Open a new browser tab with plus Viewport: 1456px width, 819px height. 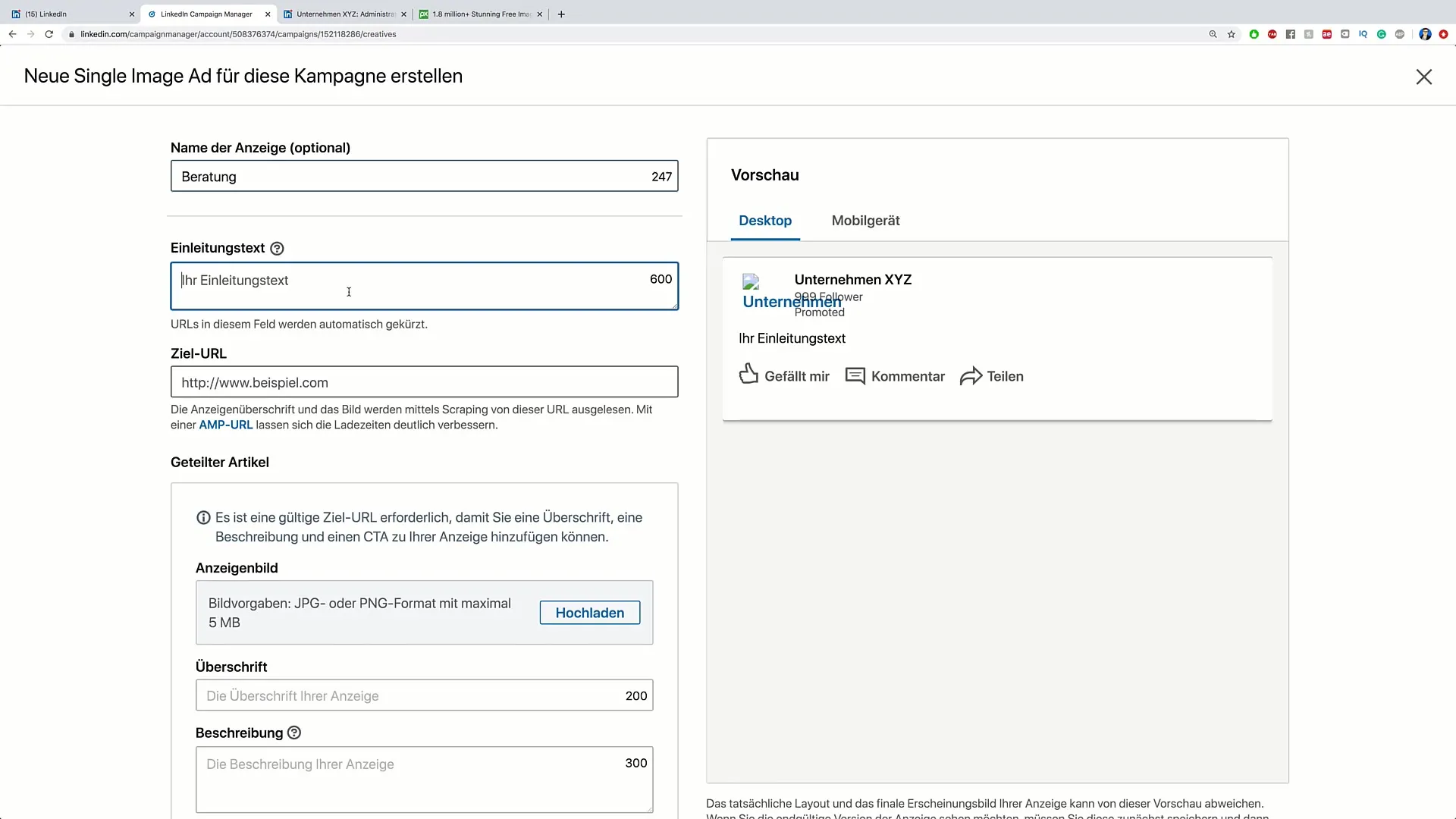pyautogui.click(x=561, y=14)
